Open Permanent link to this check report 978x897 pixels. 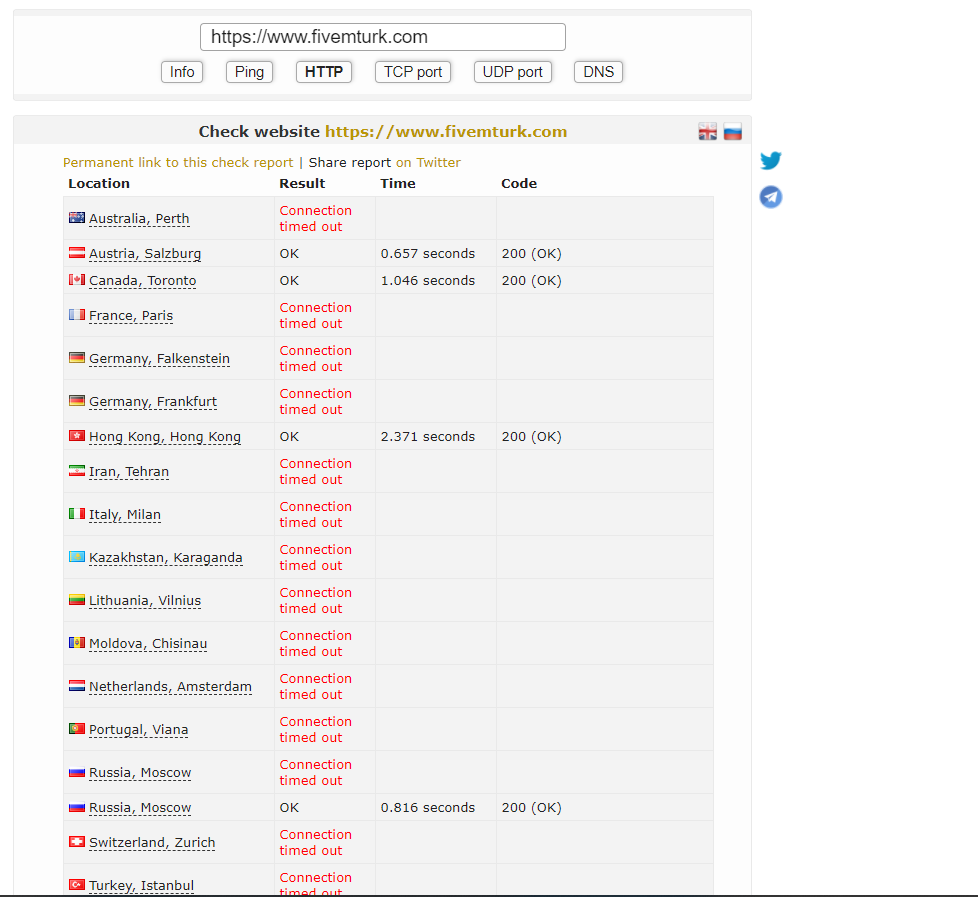coord(178,162)
